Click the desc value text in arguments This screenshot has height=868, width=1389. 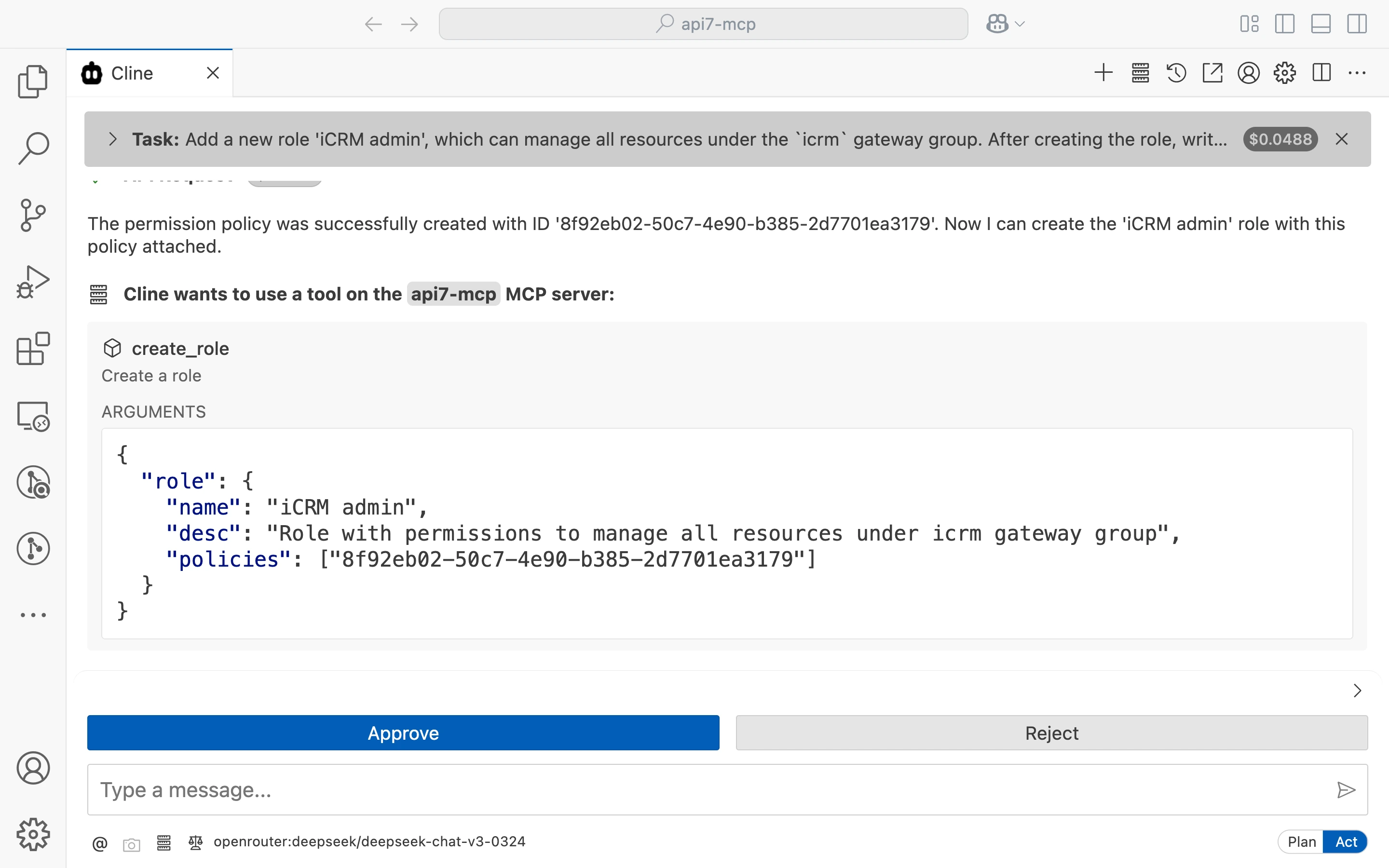click(x=718, y=533)
